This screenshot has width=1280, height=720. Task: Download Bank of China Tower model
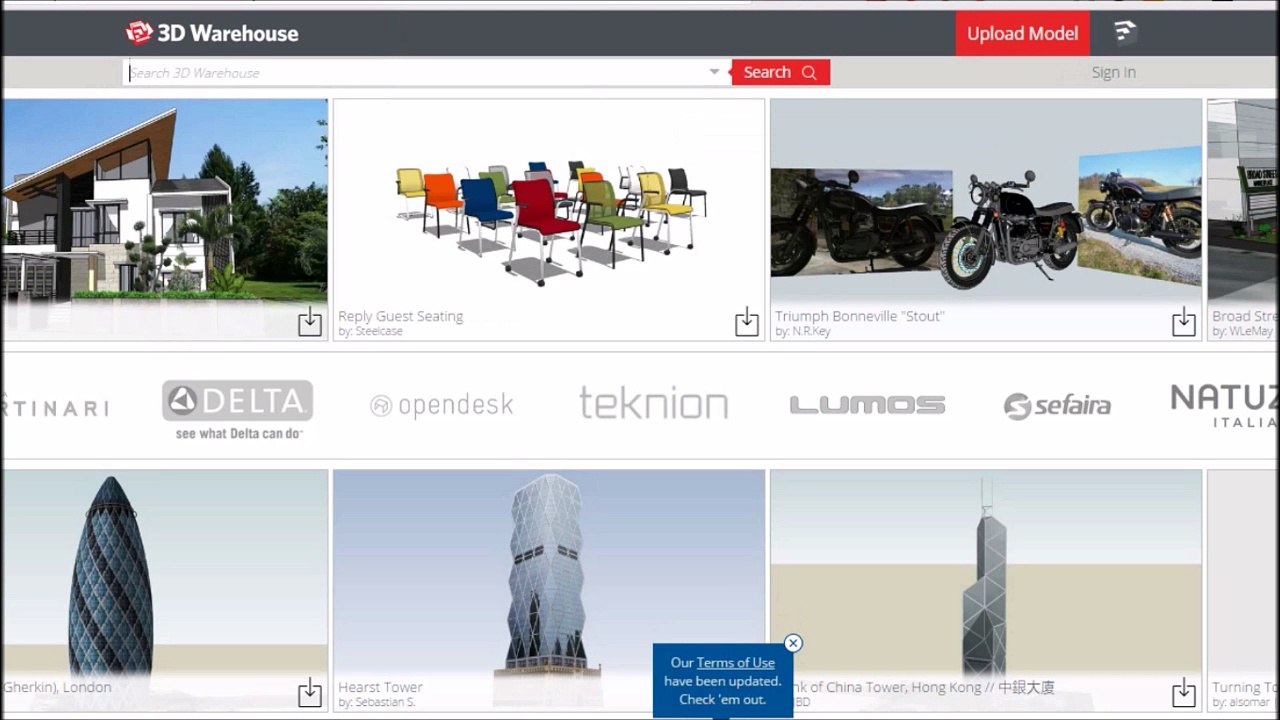pyautogui.click(x=1184, y=692)
